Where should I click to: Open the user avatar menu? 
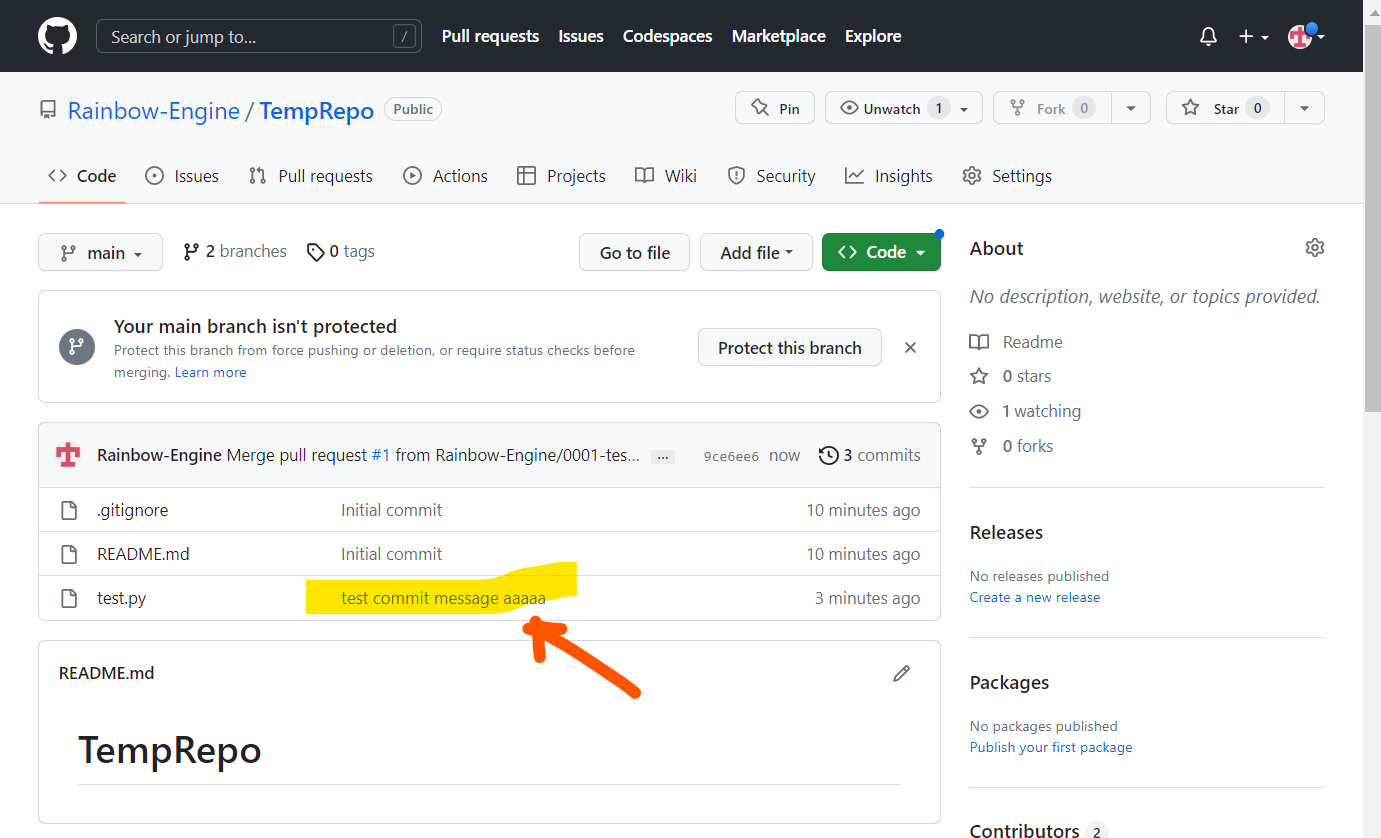tap(1306, 37)
